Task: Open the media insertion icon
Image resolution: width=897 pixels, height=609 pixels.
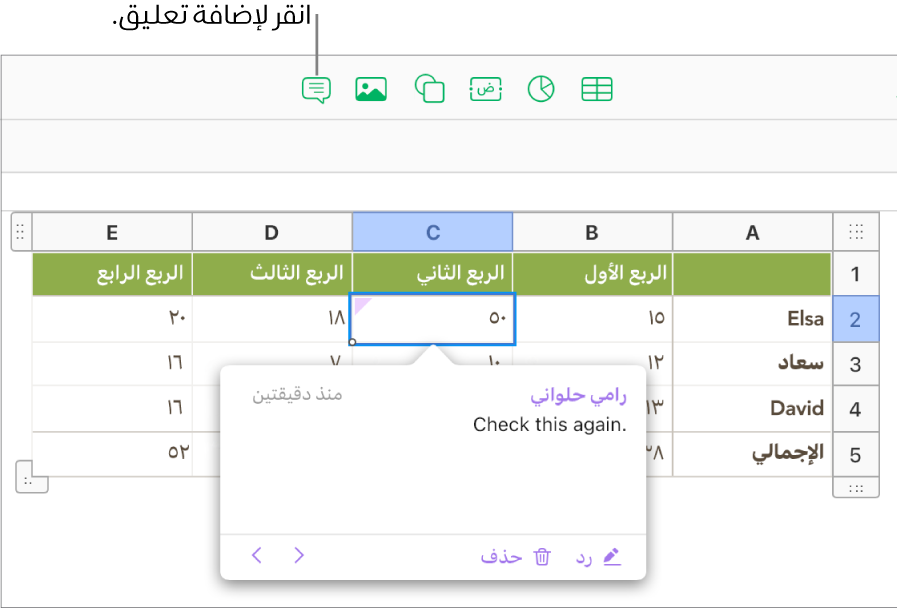Action: 371,88
